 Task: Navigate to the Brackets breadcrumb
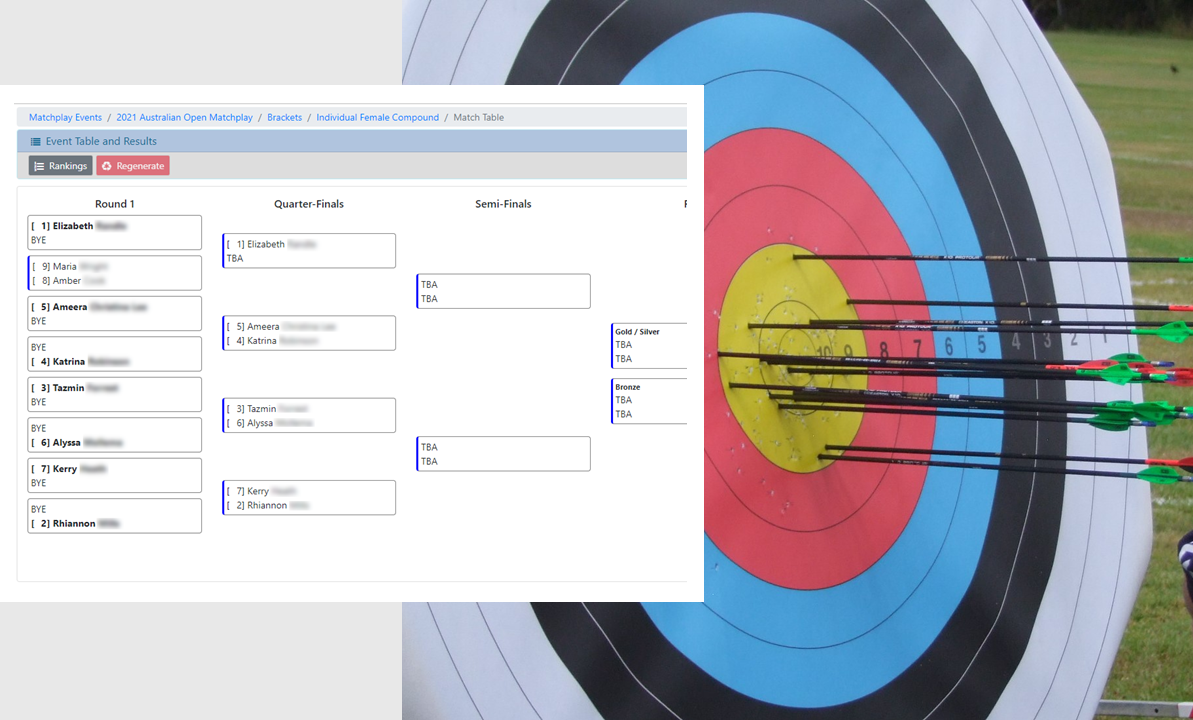click(284, 118)
